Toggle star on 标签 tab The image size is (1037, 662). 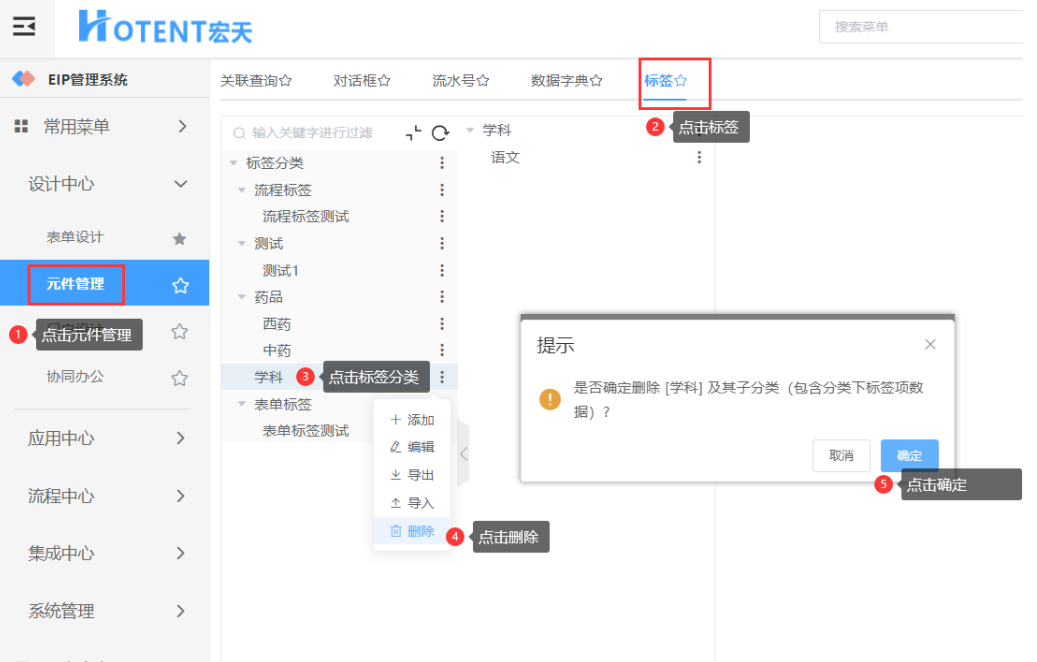(681, 81)
